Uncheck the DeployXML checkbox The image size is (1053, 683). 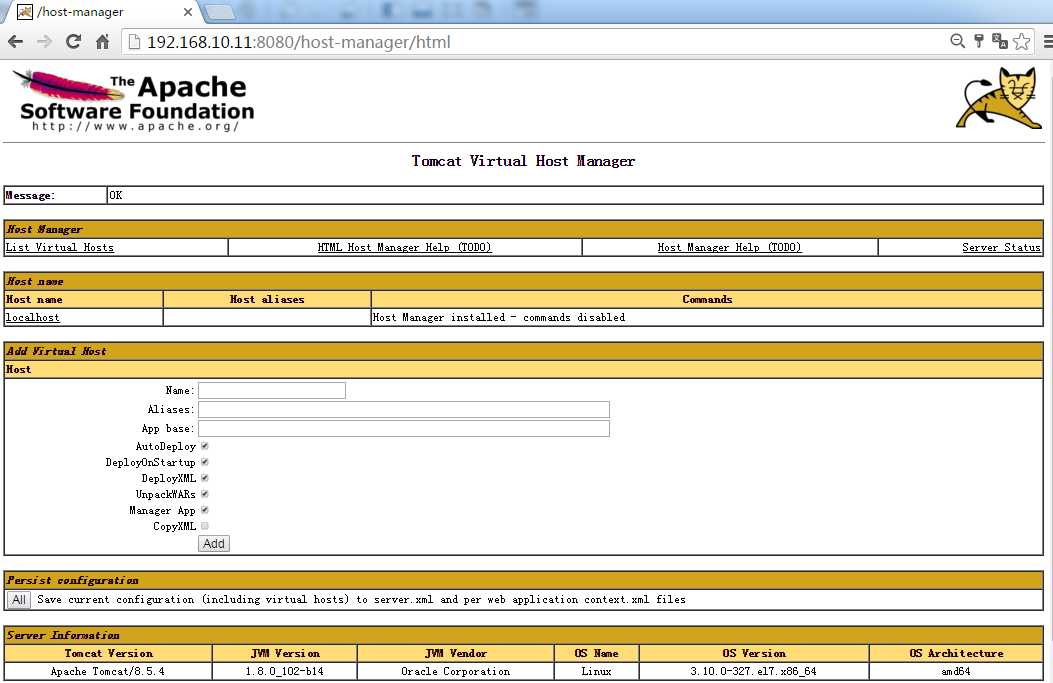205,478
